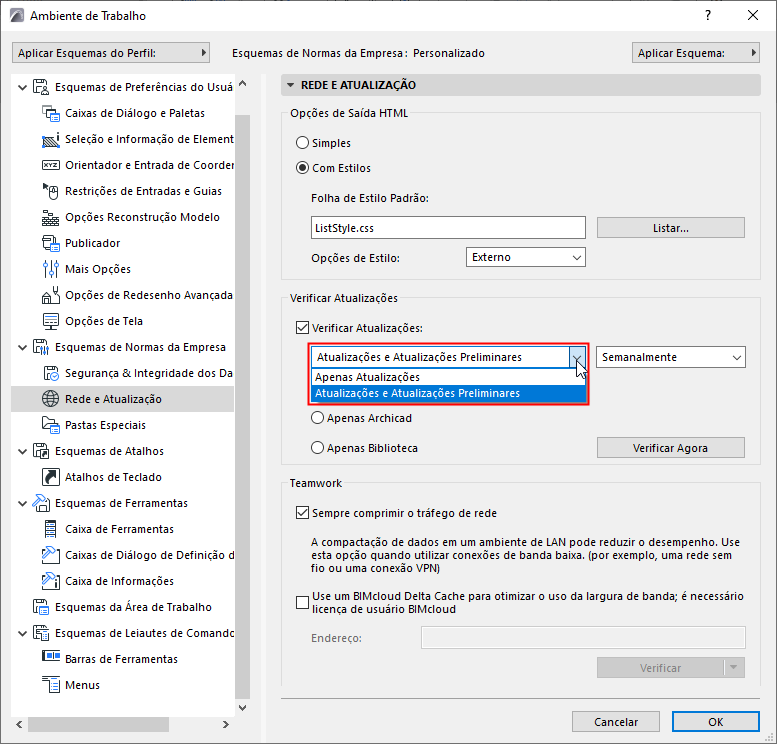This screenshot has height=744, width=777.
Task: Select the Apenas Biblioteca radio button
Action: (317, 448)
